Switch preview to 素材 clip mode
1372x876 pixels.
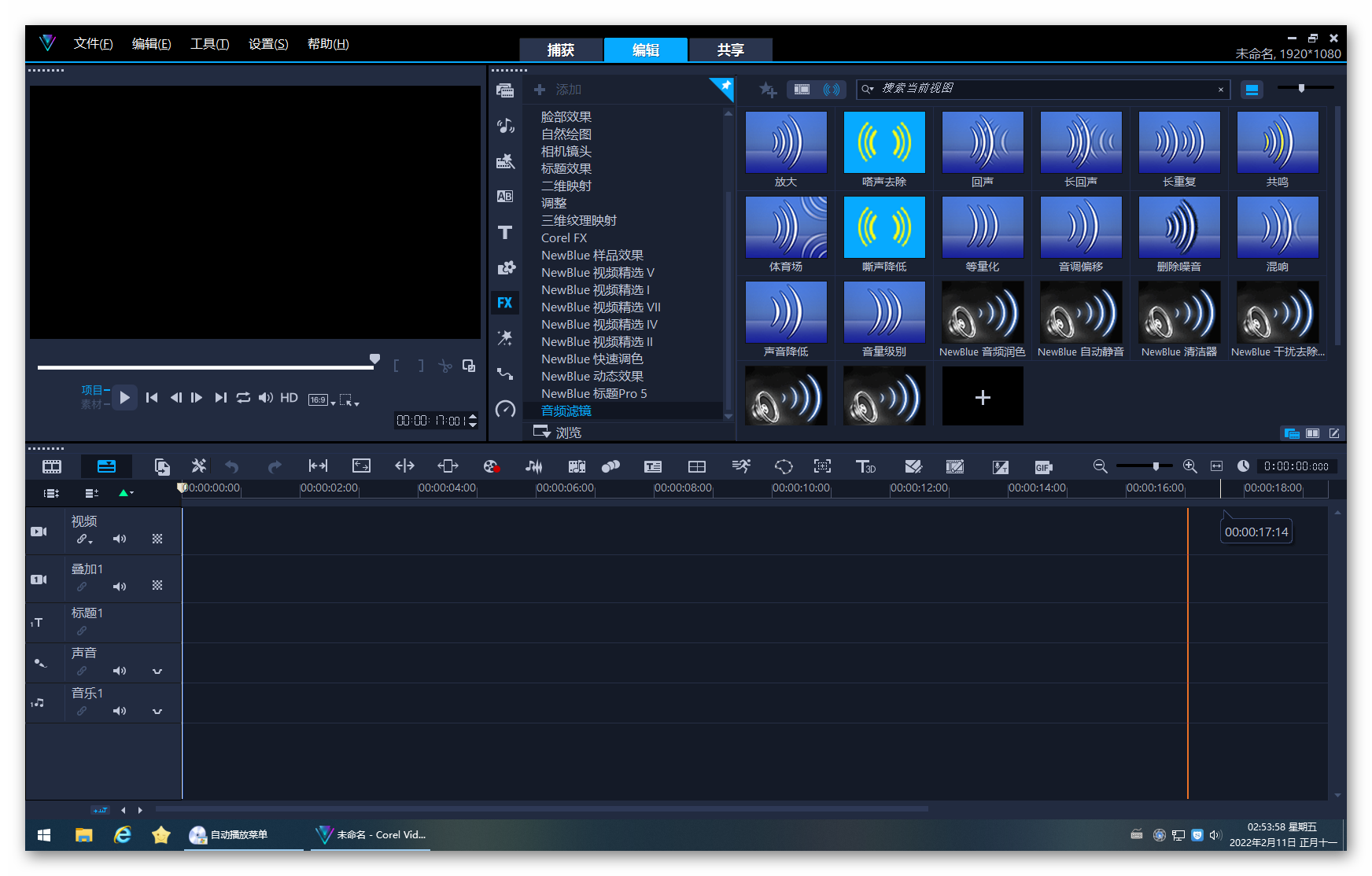point(91,404)
